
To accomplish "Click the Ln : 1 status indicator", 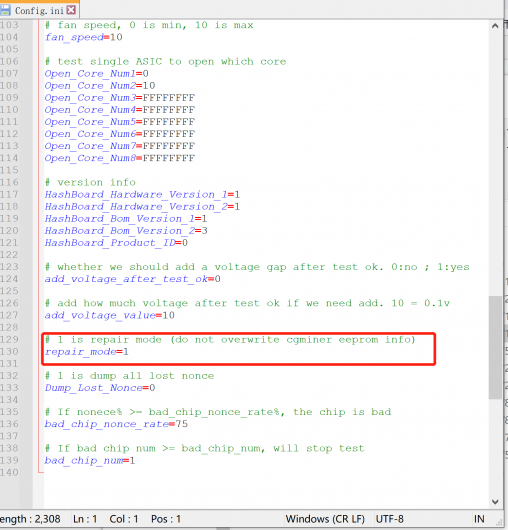I will [x=85, y=519].
